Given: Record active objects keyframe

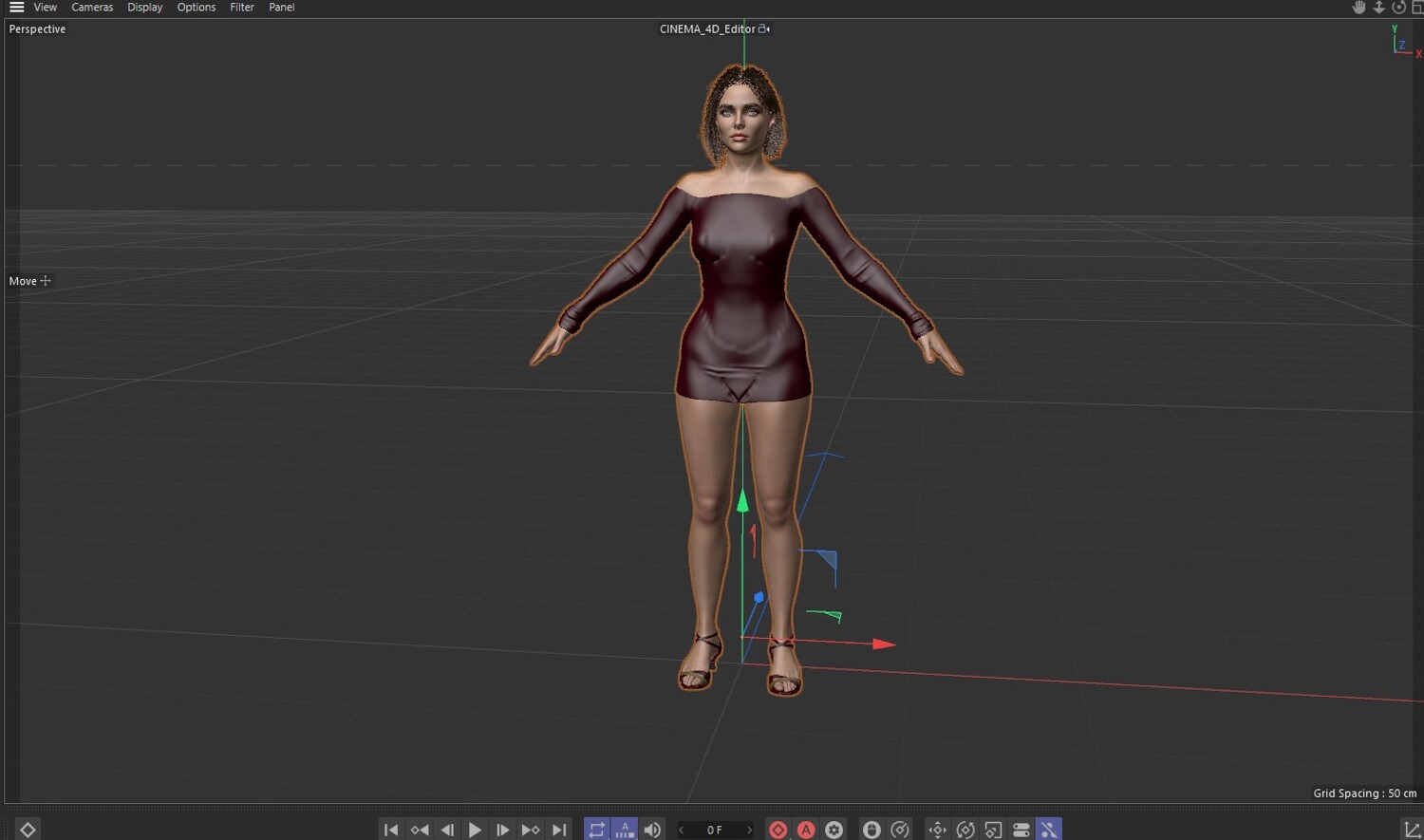Looking at the screenshot, I should [778, 830].
